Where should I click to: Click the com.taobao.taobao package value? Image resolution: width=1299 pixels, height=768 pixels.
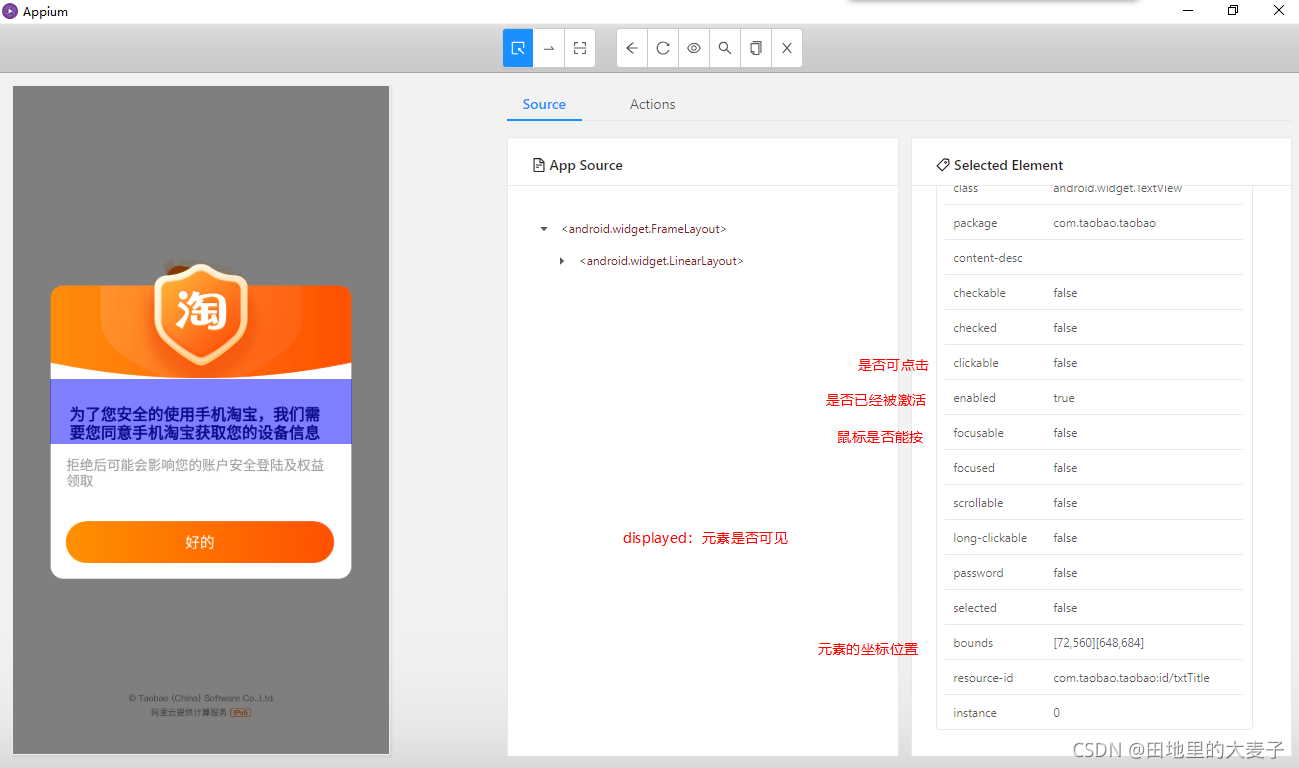(x=1104, y=223)
